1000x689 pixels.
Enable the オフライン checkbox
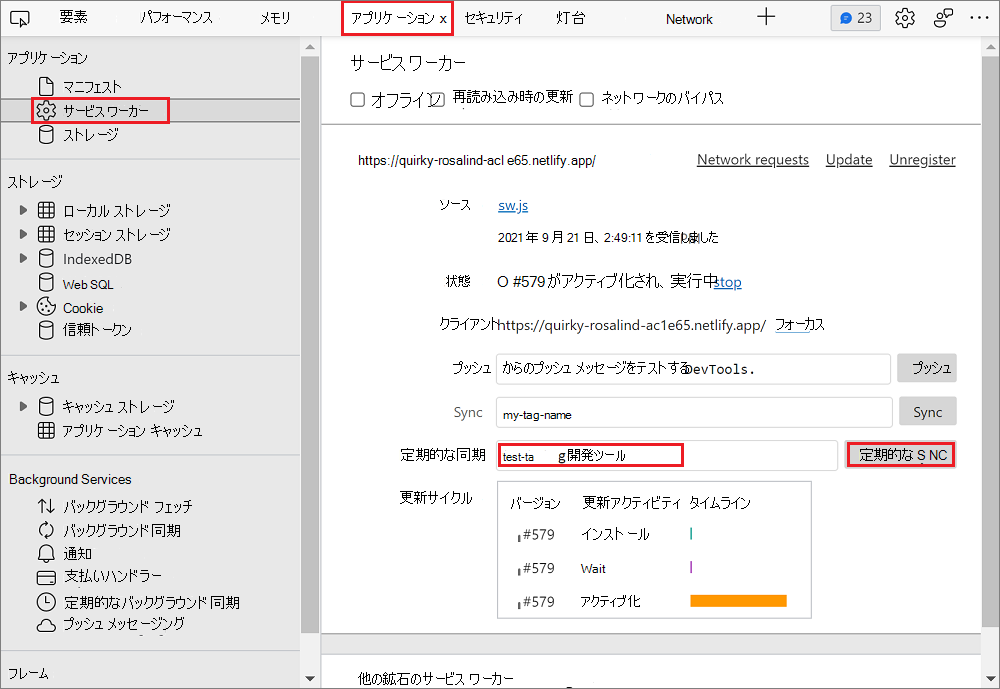(357, 100)
